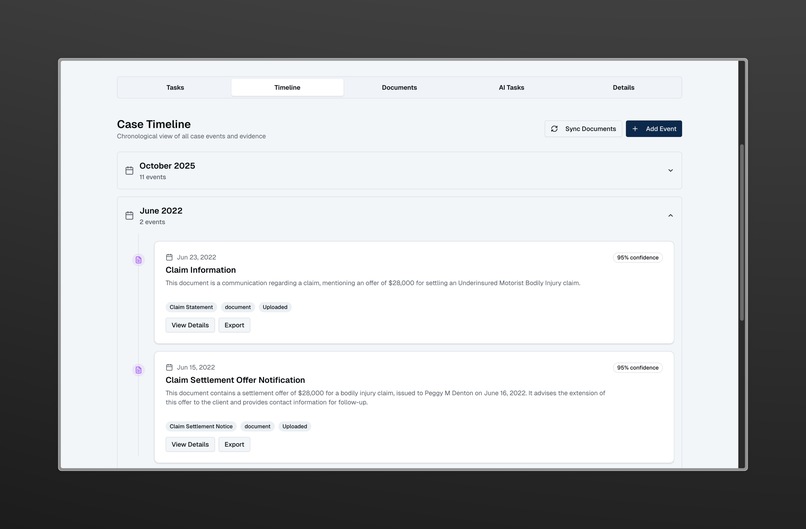Click the page vertical scrollbar thumb
The image size is (806, 529).
[x=742, y=232]
